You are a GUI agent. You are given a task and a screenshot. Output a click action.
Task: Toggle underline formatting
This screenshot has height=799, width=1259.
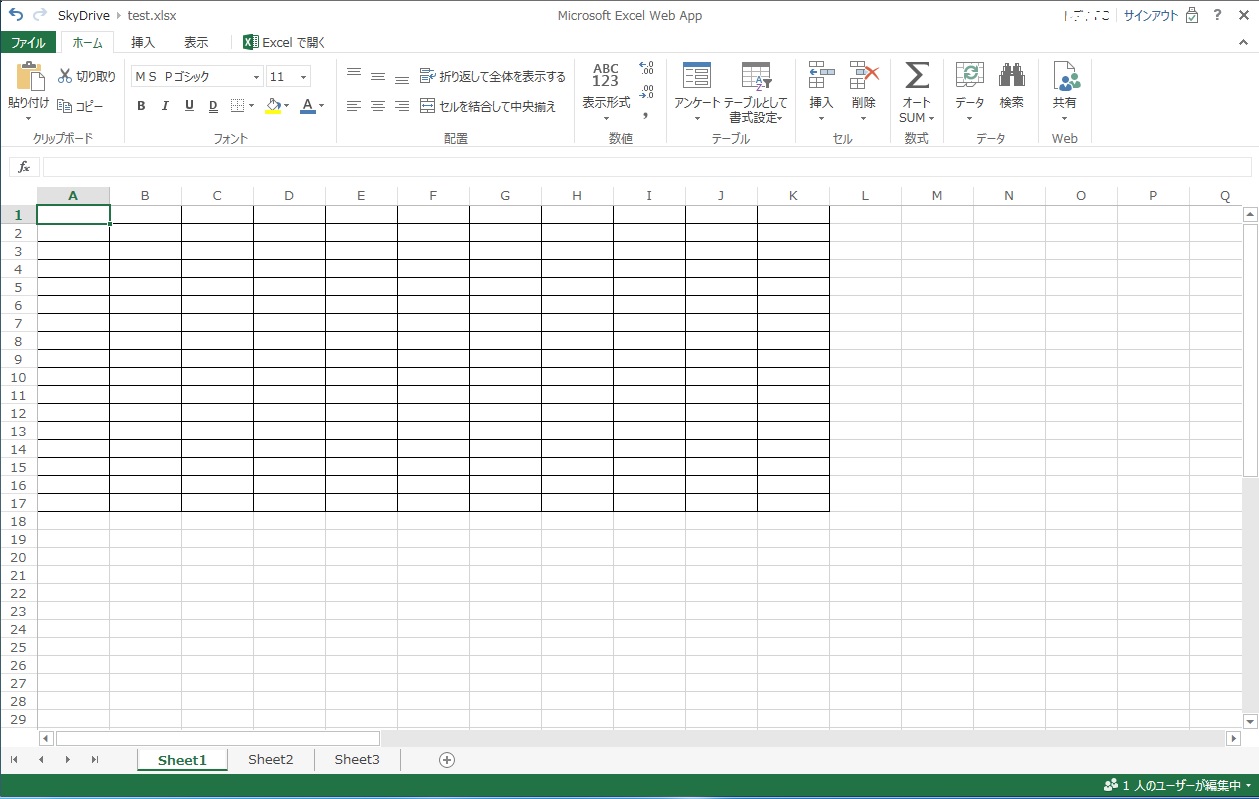189,106
